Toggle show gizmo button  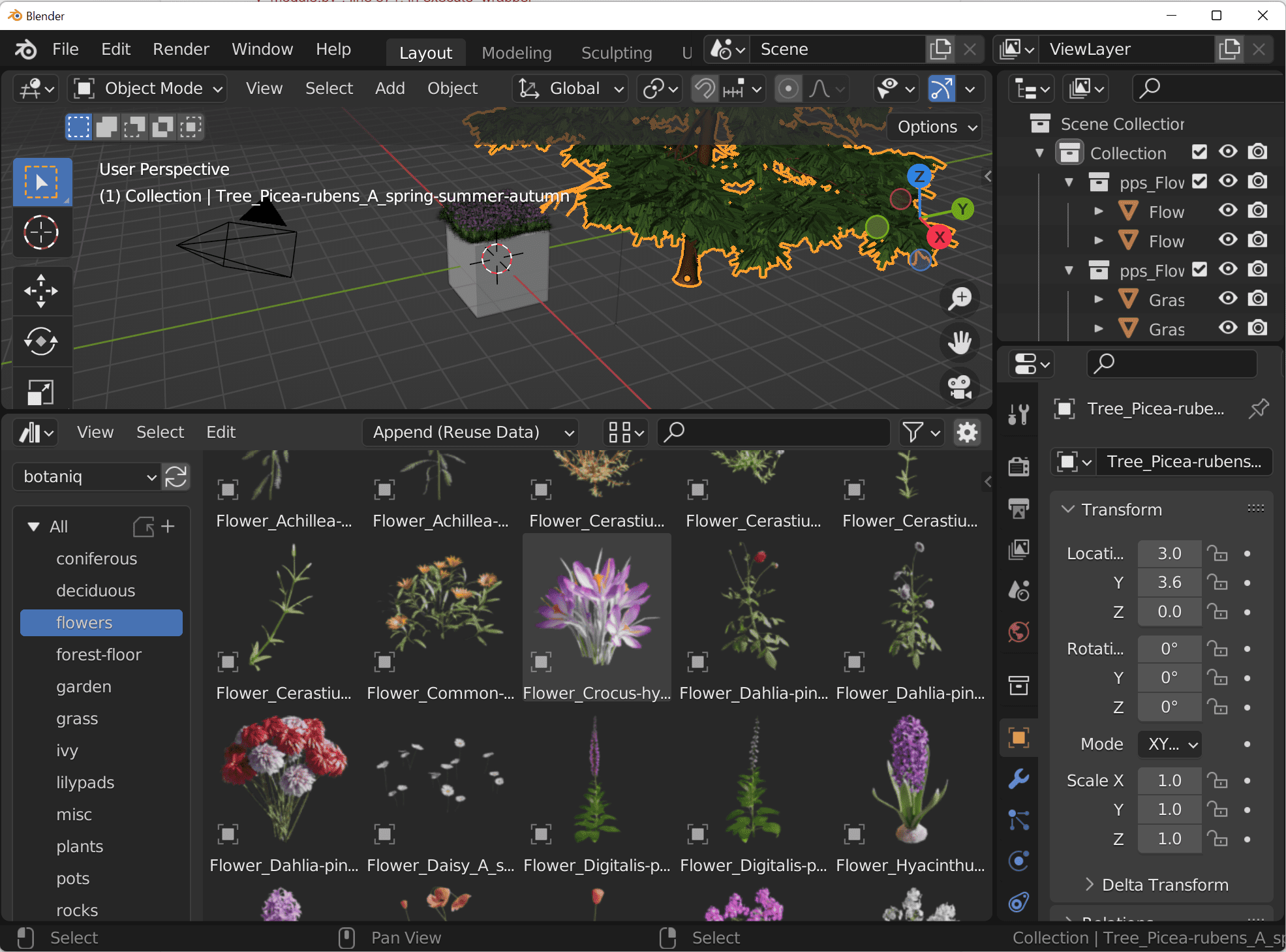pyautogui.click(x=942, y=89)
